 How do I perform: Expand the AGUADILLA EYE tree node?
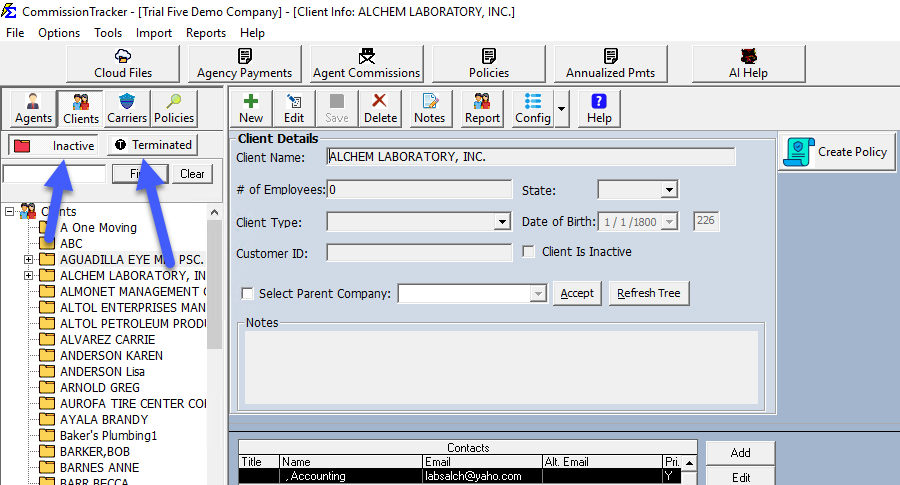(x=28, y=259)
